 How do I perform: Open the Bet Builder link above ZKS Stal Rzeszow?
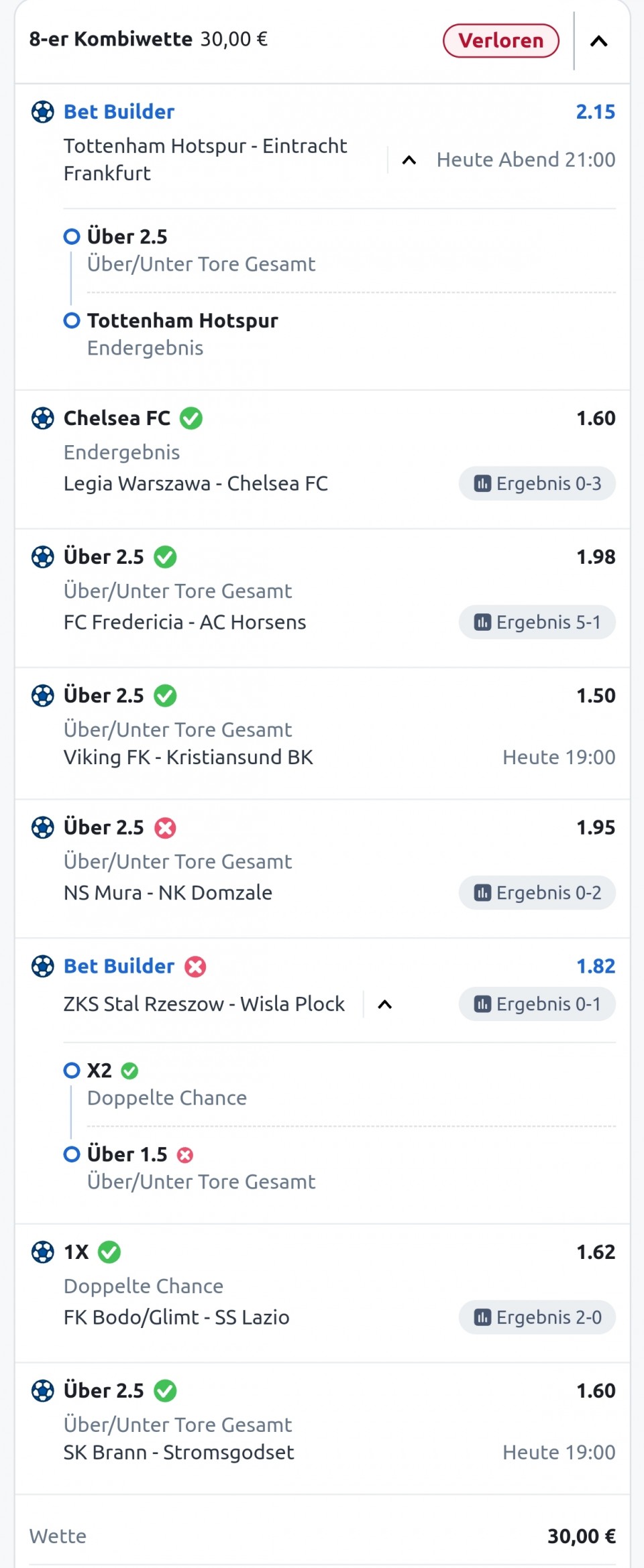pos(119,966)
